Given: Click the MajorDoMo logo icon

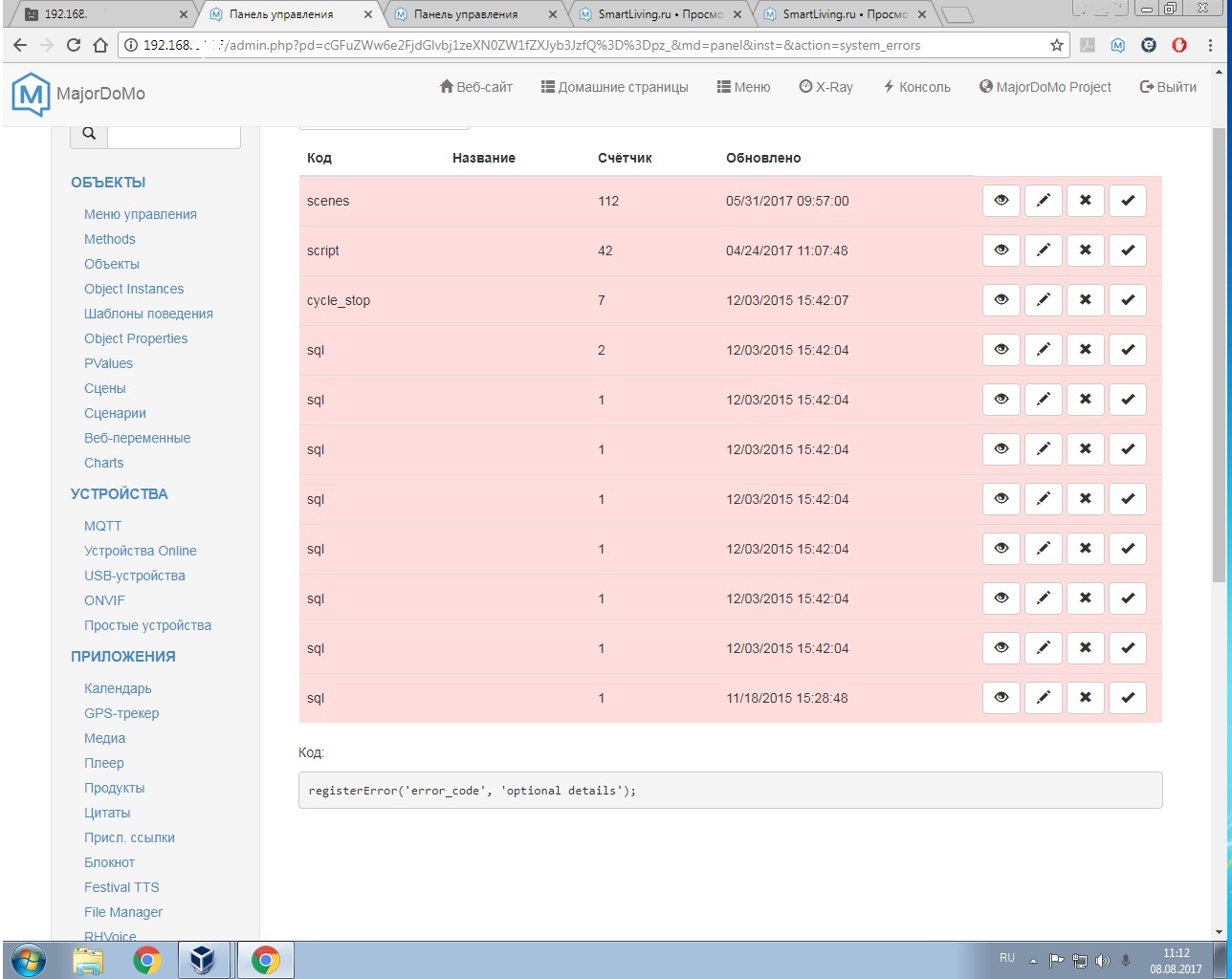Looking at the screenshot, I should (x=30, y=94).
